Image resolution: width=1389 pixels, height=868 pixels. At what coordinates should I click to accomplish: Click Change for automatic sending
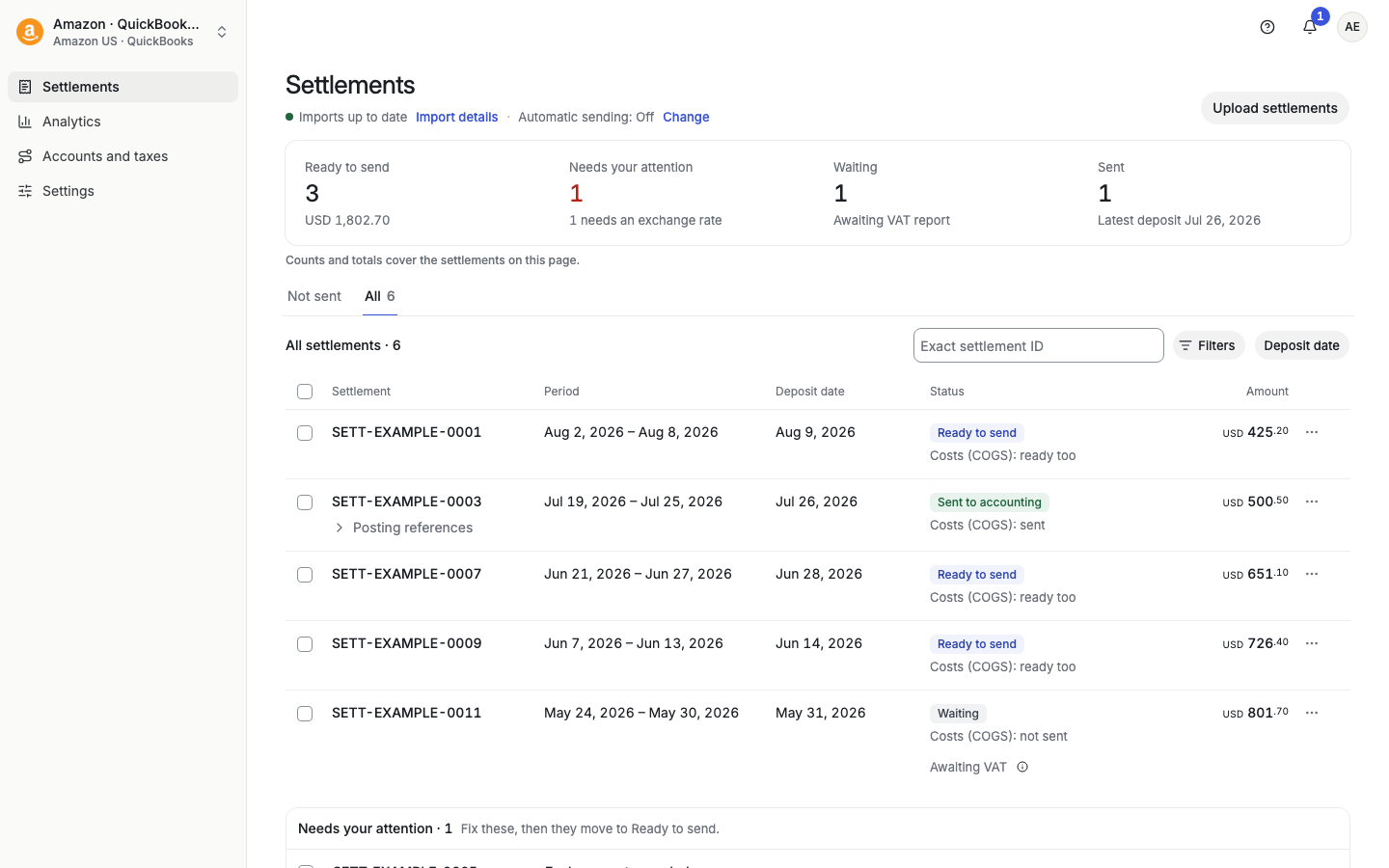[686, 117]
